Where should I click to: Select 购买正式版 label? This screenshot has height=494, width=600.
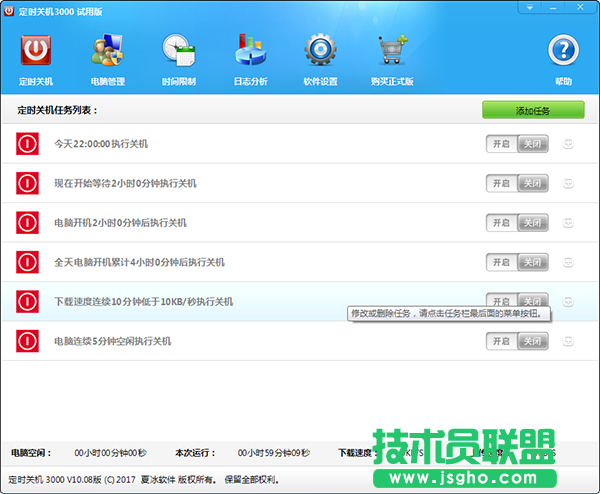click(x=392, y=82)
